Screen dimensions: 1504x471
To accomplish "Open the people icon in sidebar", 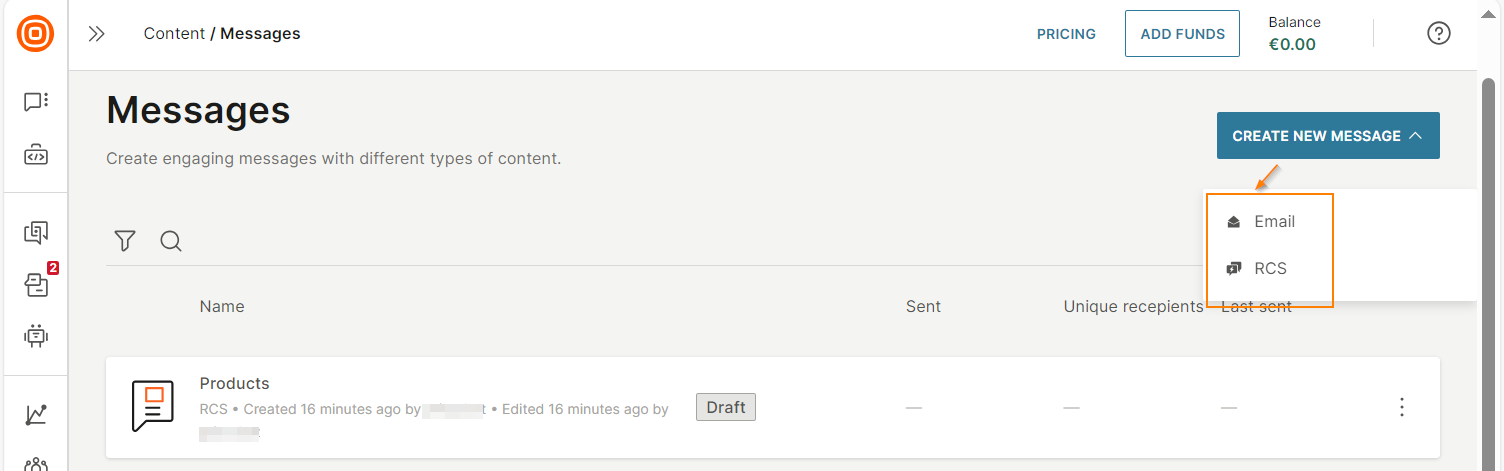I will (x=36, y=463).
